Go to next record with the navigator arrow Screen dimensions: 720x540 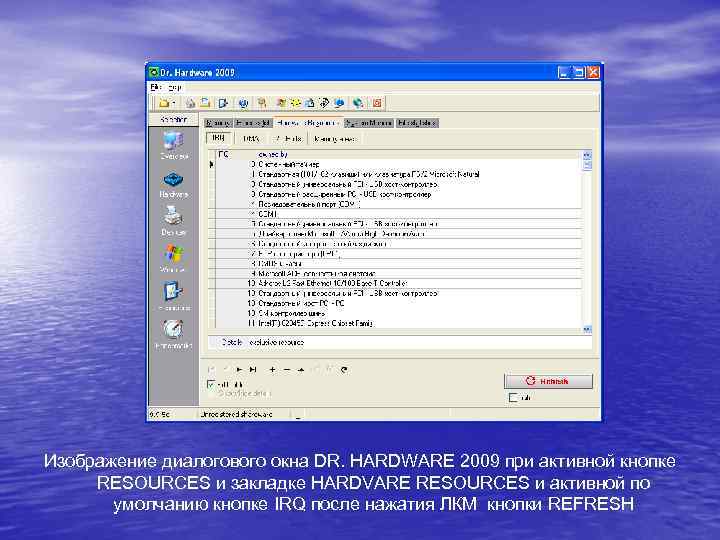tap(239, 370)
